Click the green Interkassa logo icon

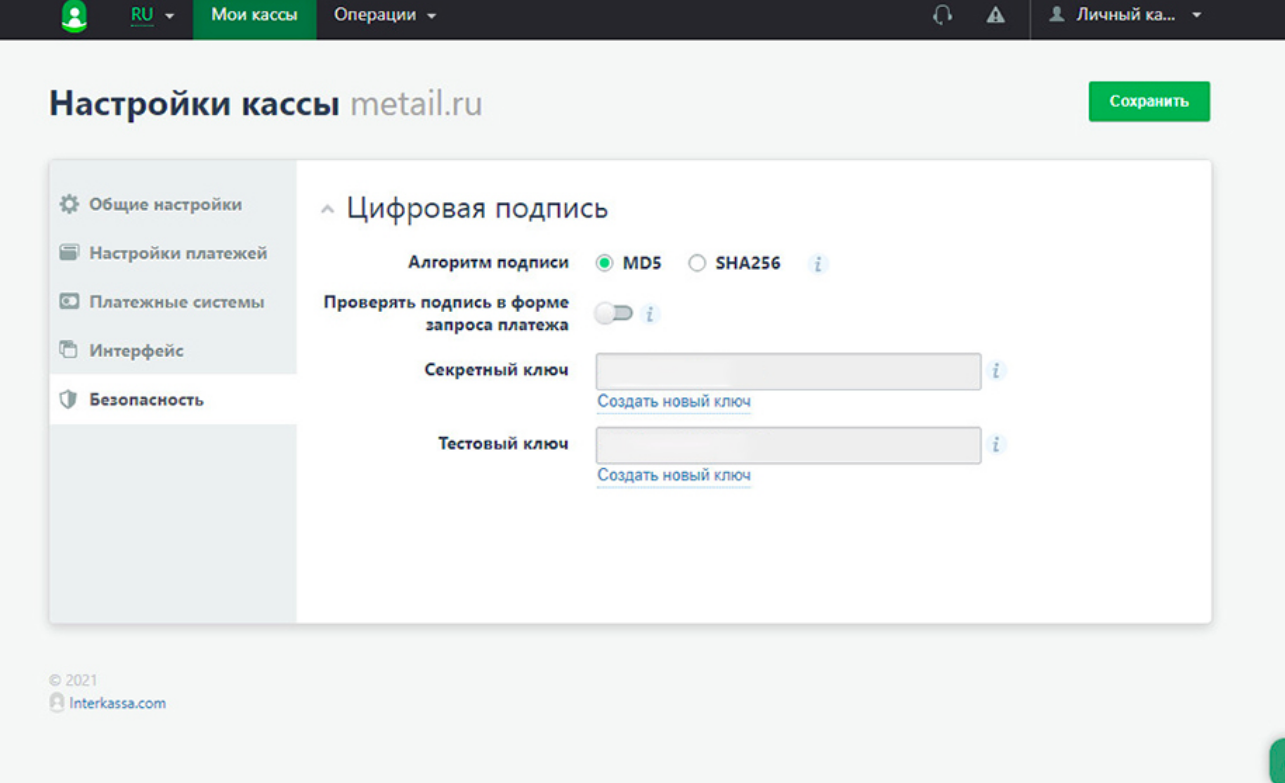[74, 16]
